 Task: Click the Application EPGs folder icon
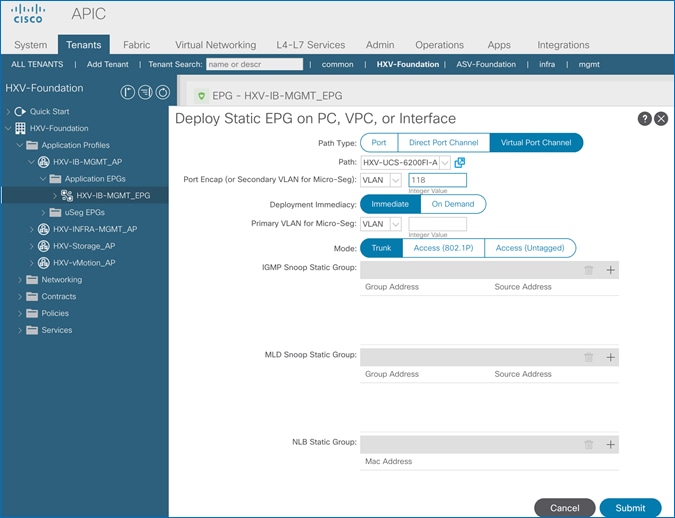point(55,179)
